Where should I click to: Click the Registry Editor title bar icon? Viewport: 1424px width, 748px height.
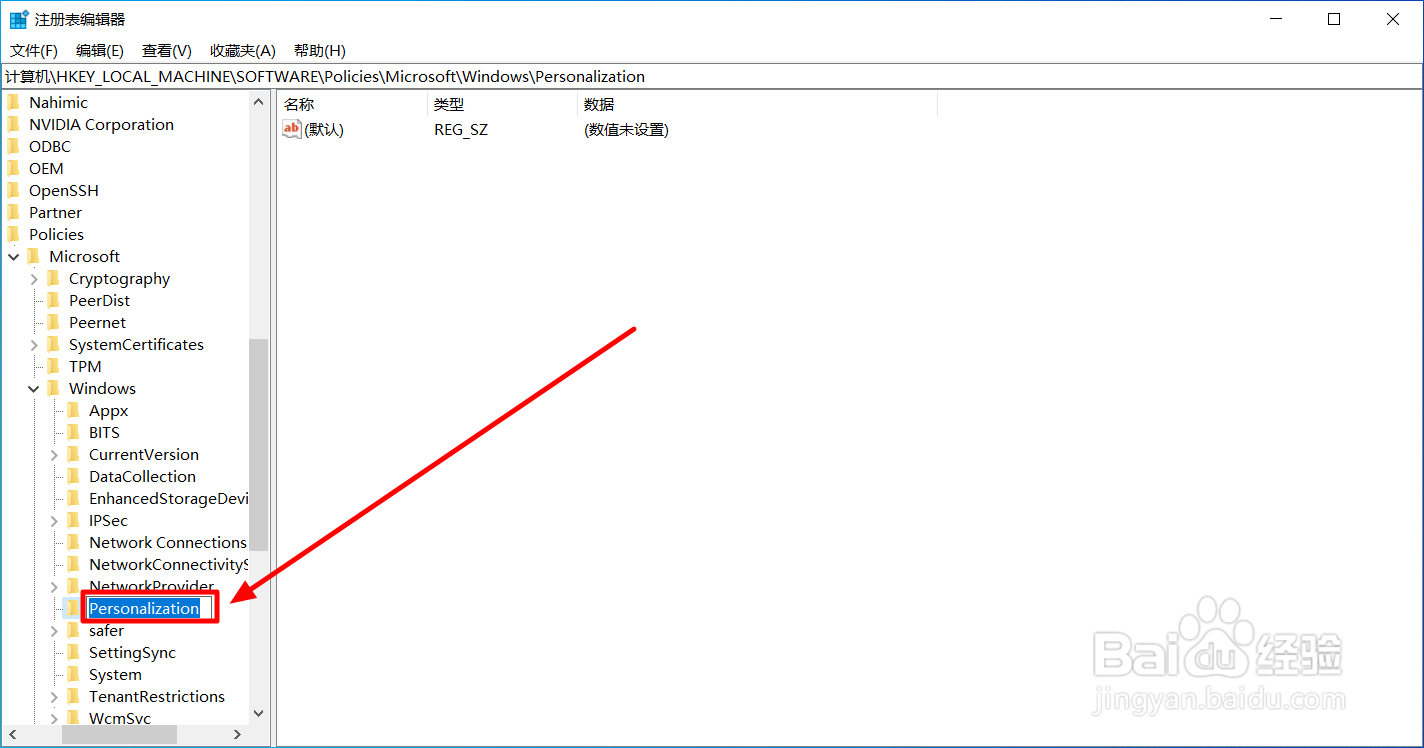15,18
